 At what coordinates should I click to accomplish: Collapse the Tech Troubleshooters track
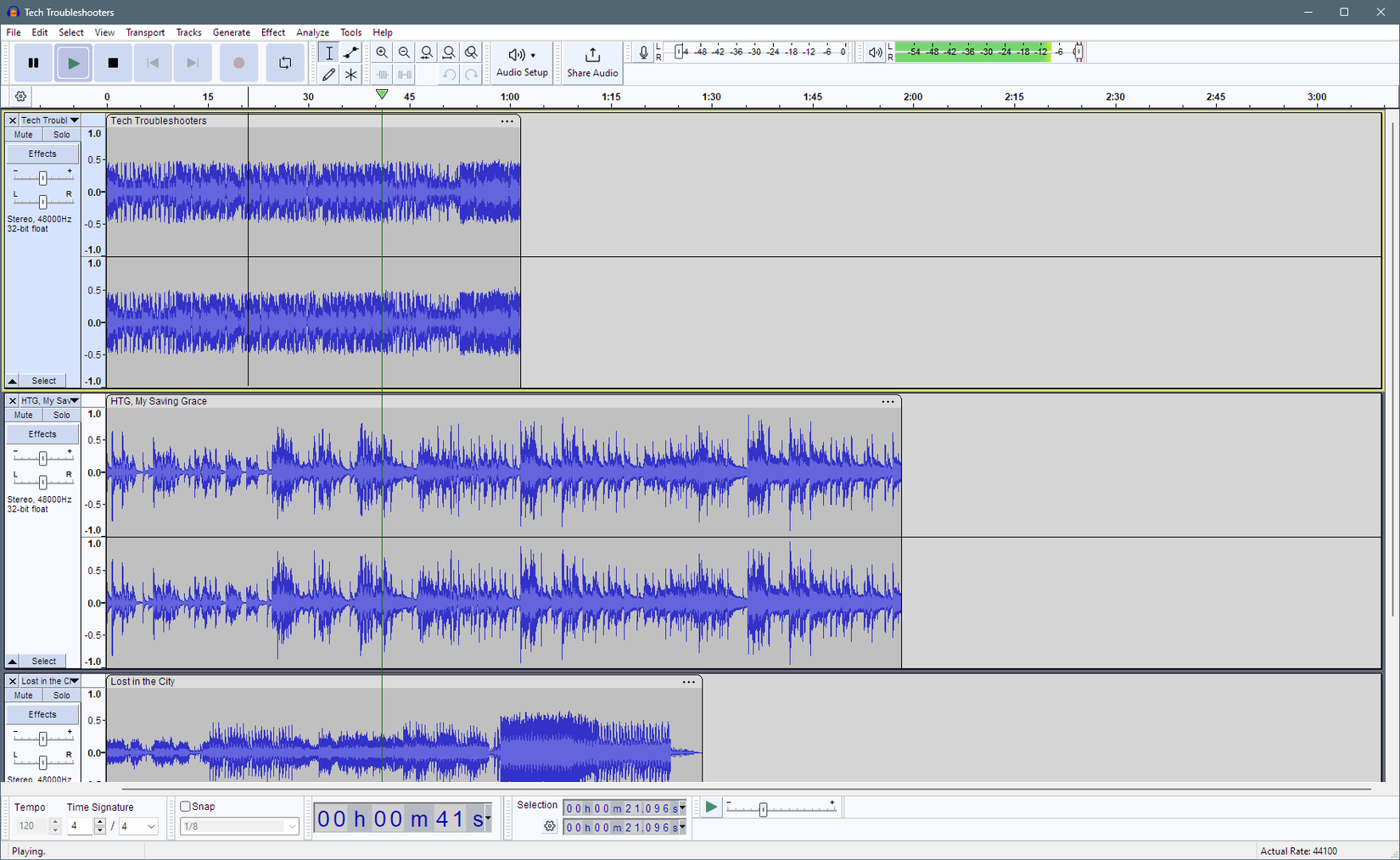(x=13, y=381)
